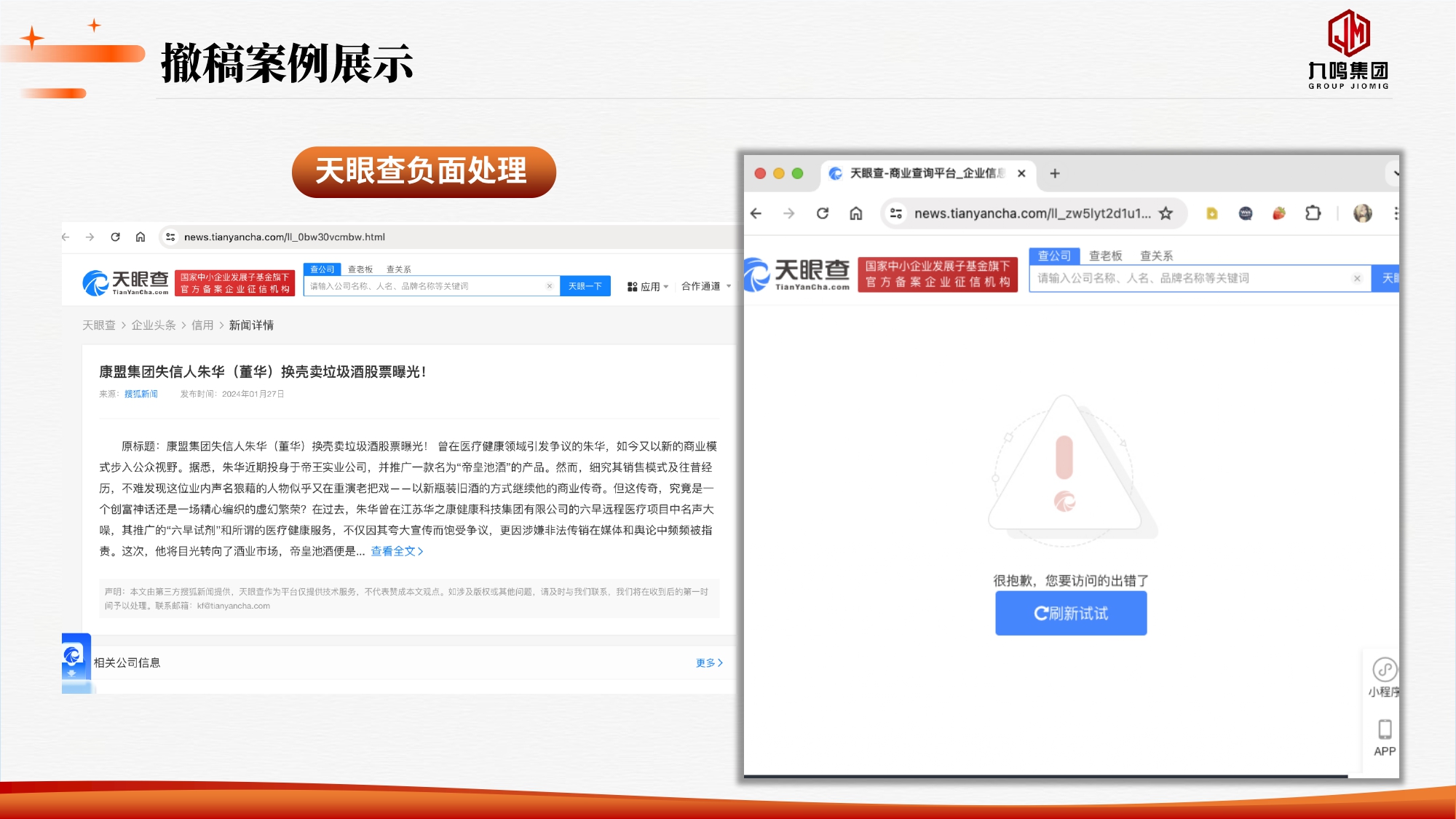The height and width of the screenshot is (819, 1456).
Task: Click 信用 breadcrumb link
Action: tap(202, 325)
